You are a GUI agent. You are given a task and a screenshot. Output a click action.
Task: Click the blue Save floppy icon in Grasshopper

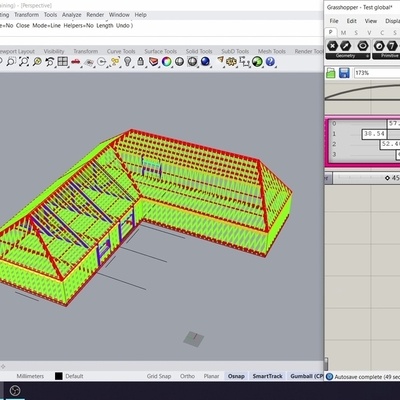[x=344, y=73]
